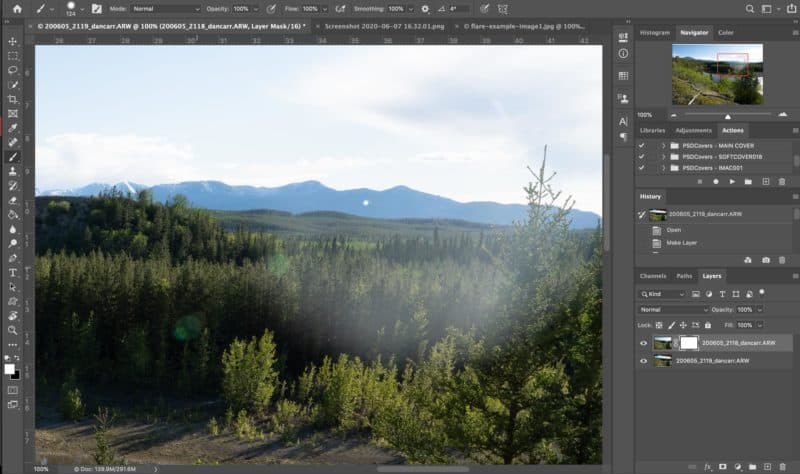Toggle the PSDCovers - SOFTCOVER018 checkmark

[641, 157]
